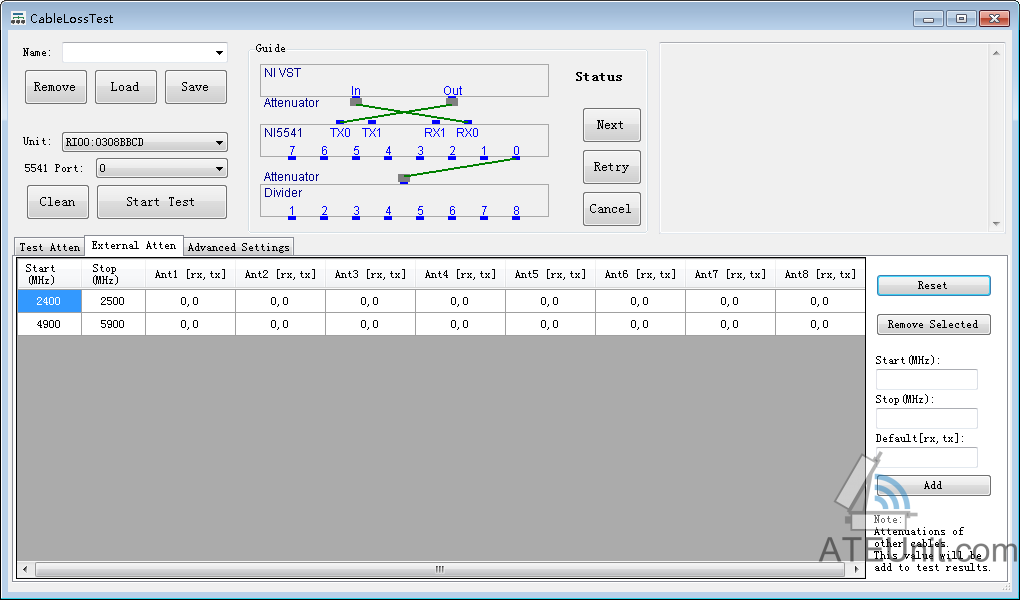Open the 5541 Port dropdown
Screen dimensions: 1020x600
click(x=219, y=169)
